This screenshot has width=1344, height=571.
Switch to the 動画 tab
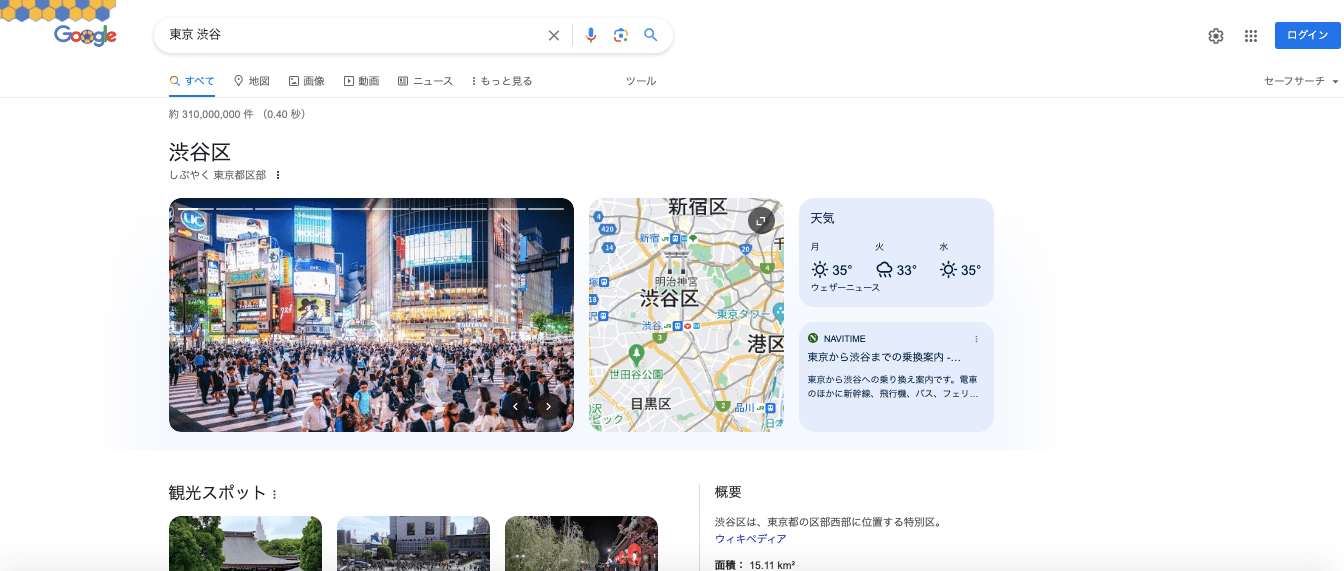coord(361,81)
